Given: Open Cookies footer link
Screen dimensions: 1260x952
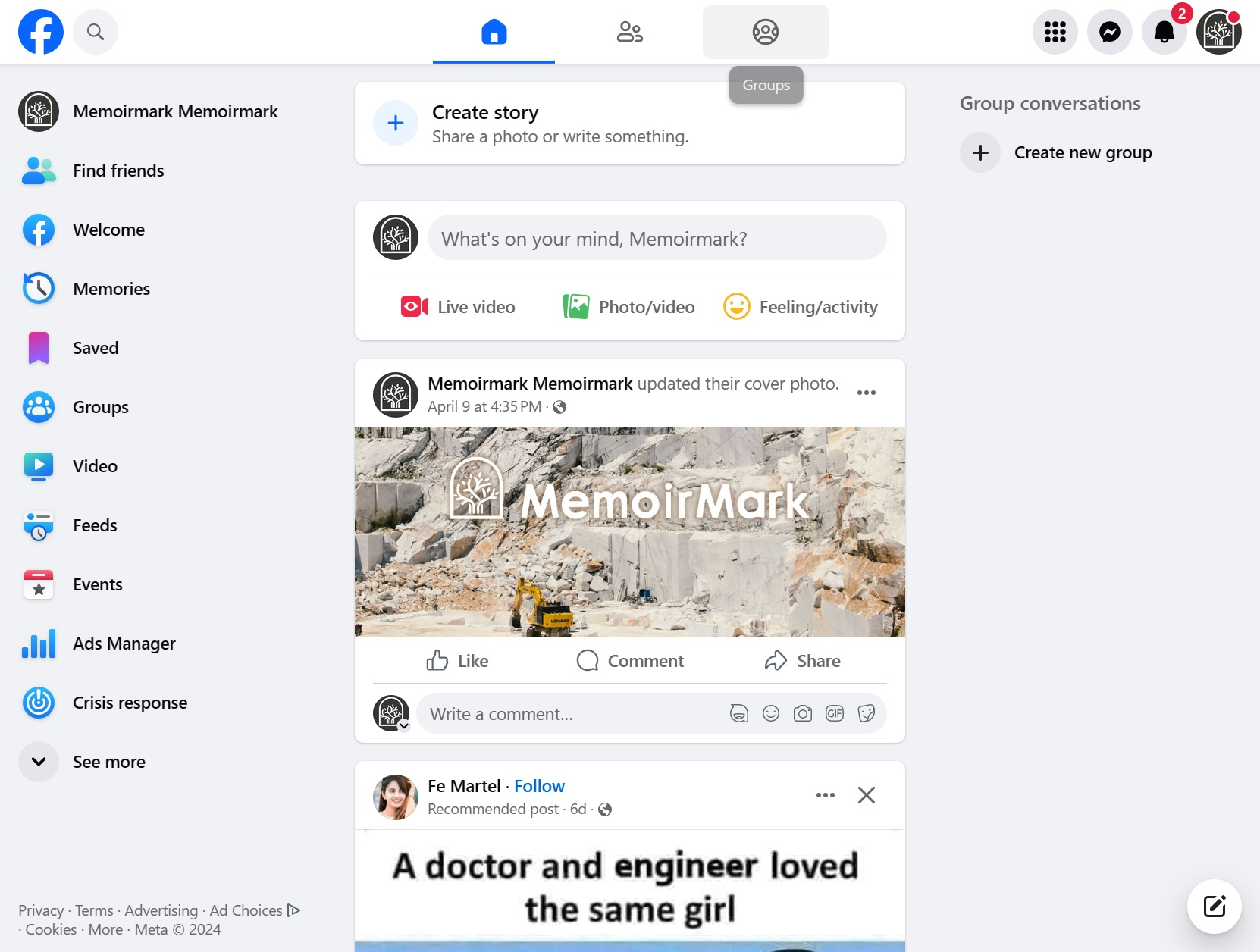Looking at the screenshot, I should [x=52, y=929].
